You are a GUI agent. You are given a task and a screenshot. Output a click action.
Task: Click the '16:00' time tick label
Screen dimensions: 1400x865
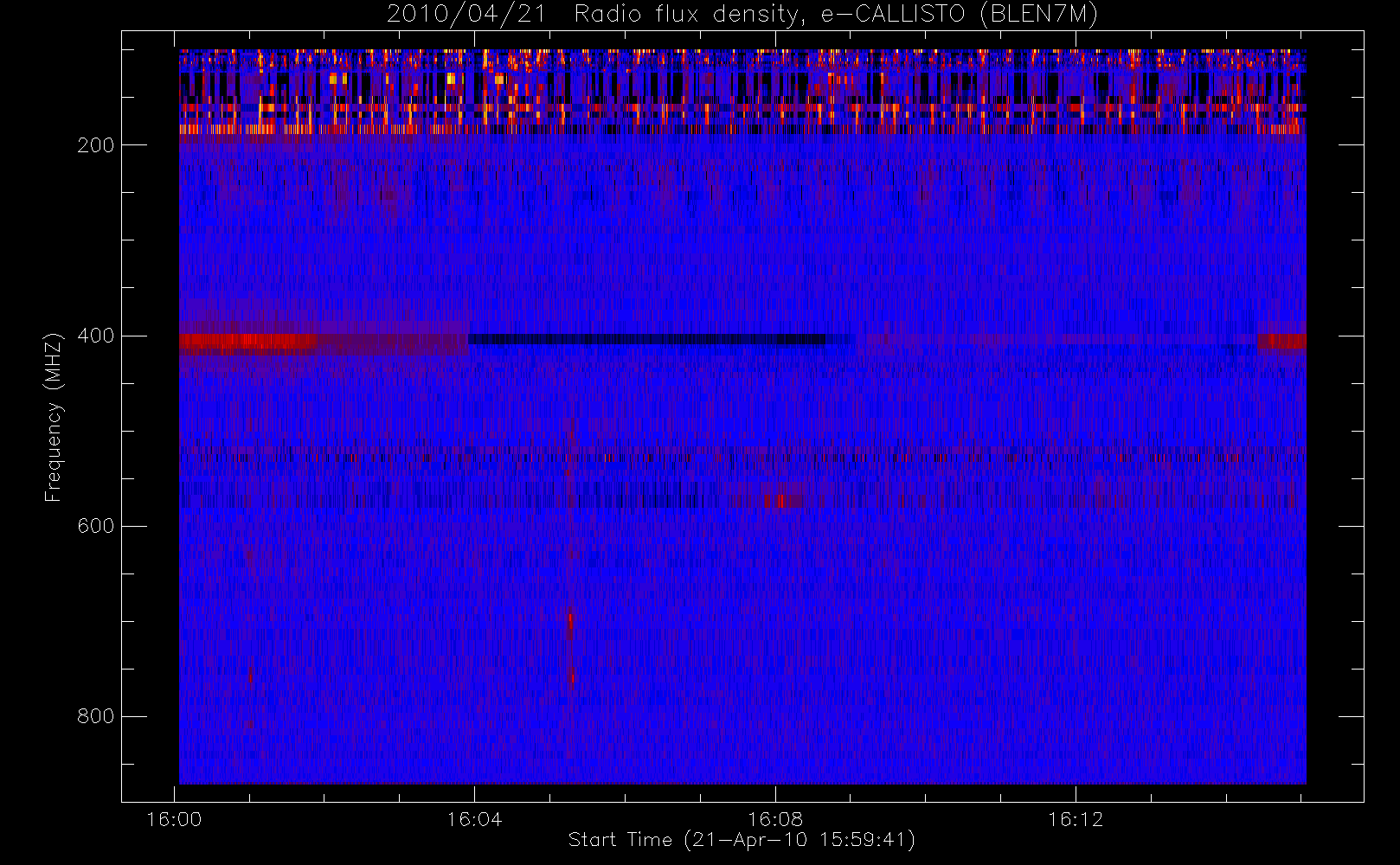click(x=174, y=819)
